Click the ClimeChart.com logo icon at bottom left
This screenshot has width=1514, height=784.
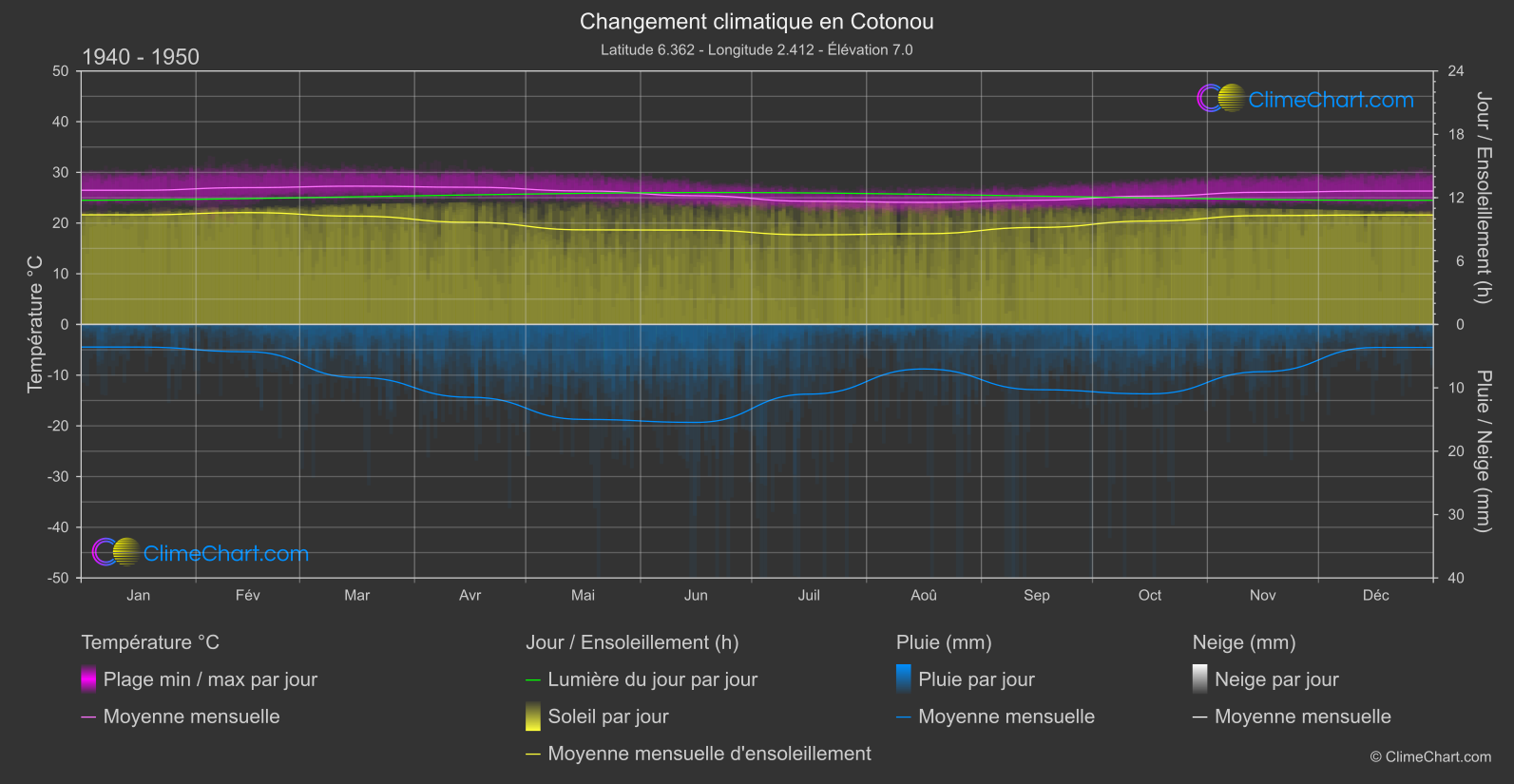tap(116, 552)
